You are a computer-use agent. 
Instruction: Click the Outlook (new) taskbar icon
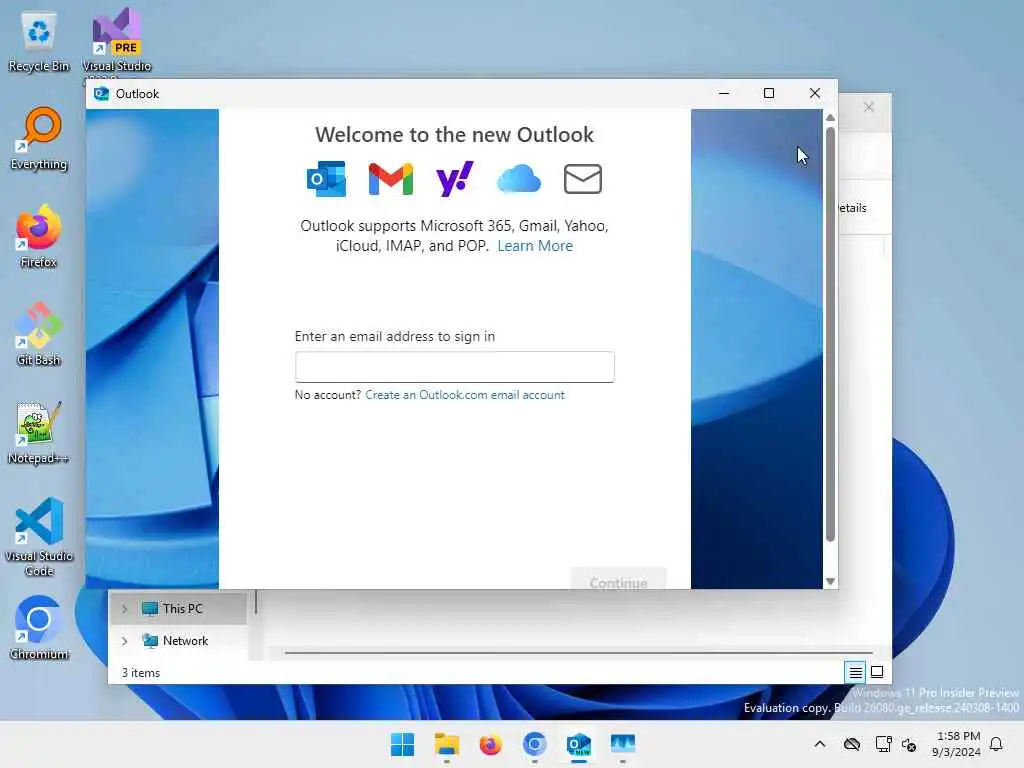[579, 744]
